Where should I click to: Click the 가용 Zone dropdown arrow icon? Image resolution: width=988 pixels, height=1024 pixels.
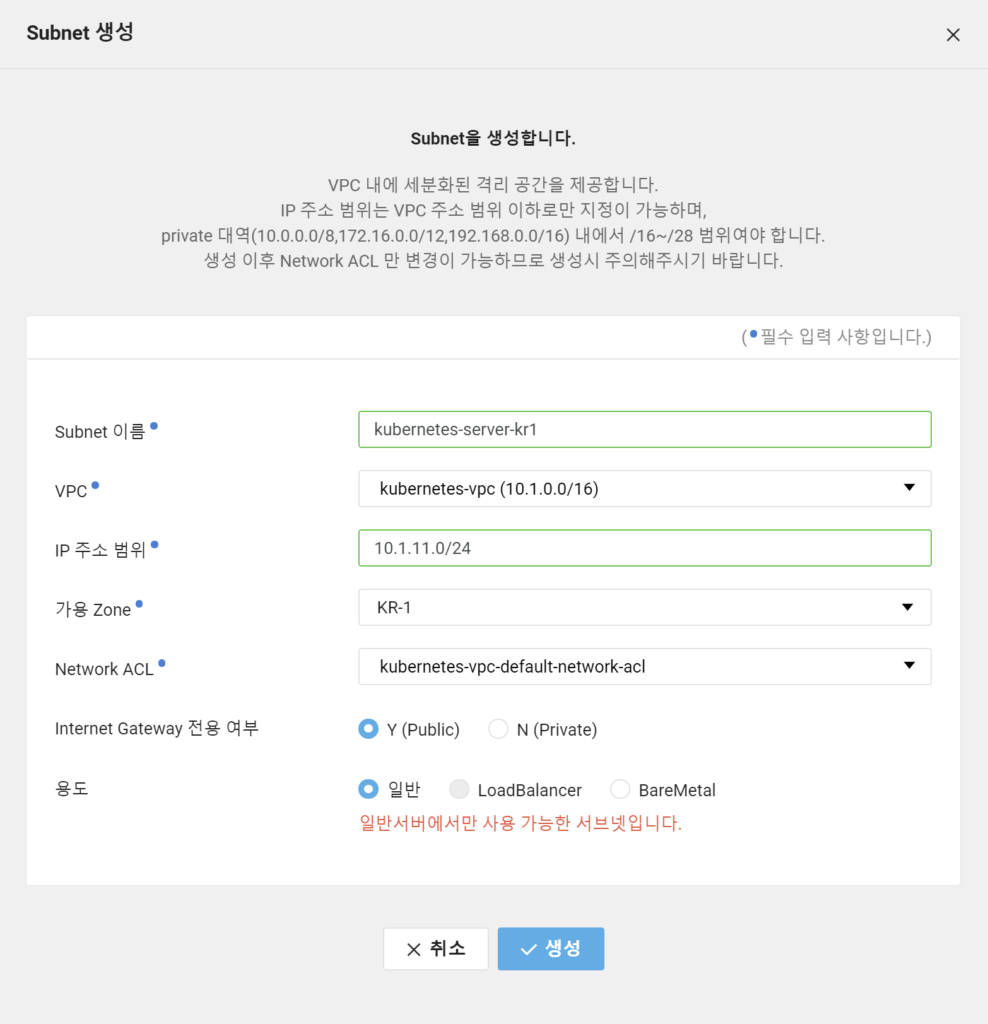click(x=908, y=607)
